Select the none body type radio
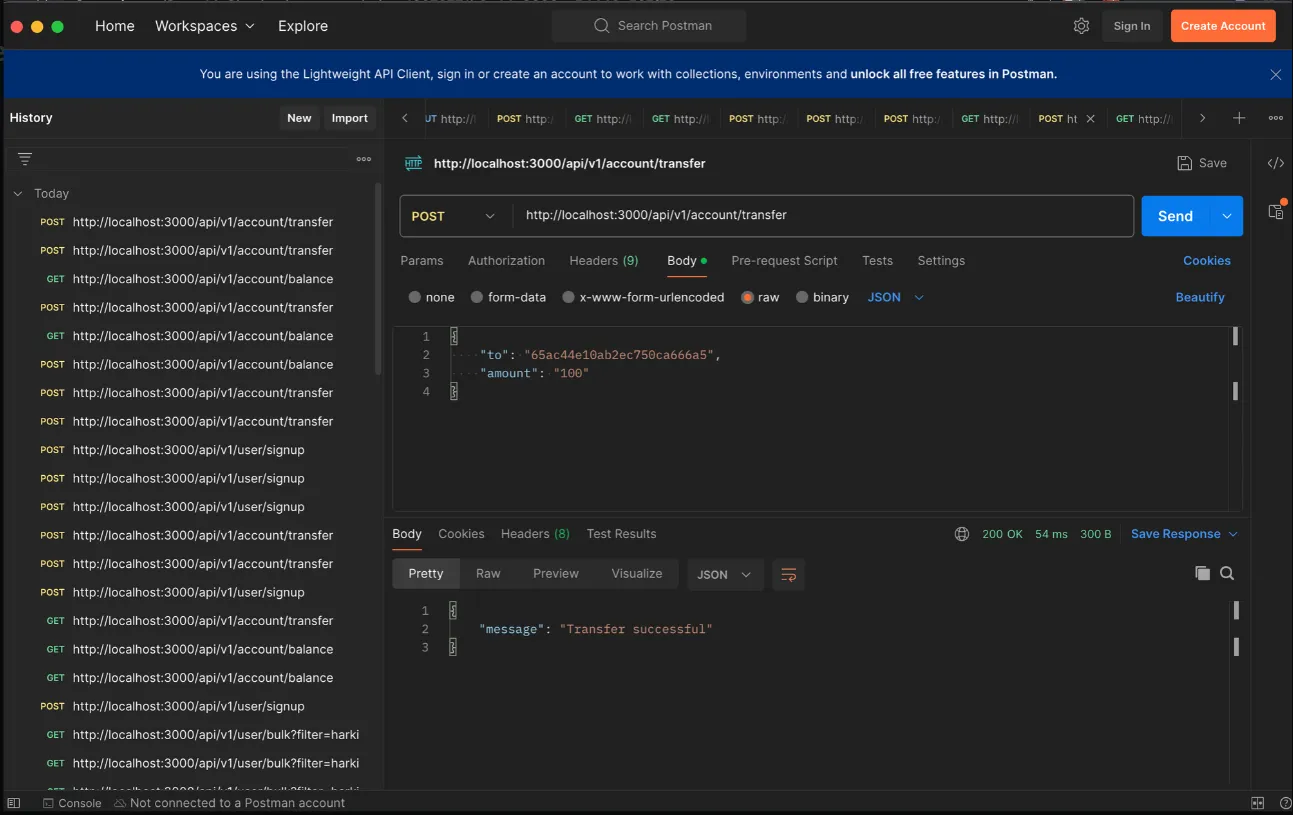This screenshot has height=815, width=1293. [415, 297]
